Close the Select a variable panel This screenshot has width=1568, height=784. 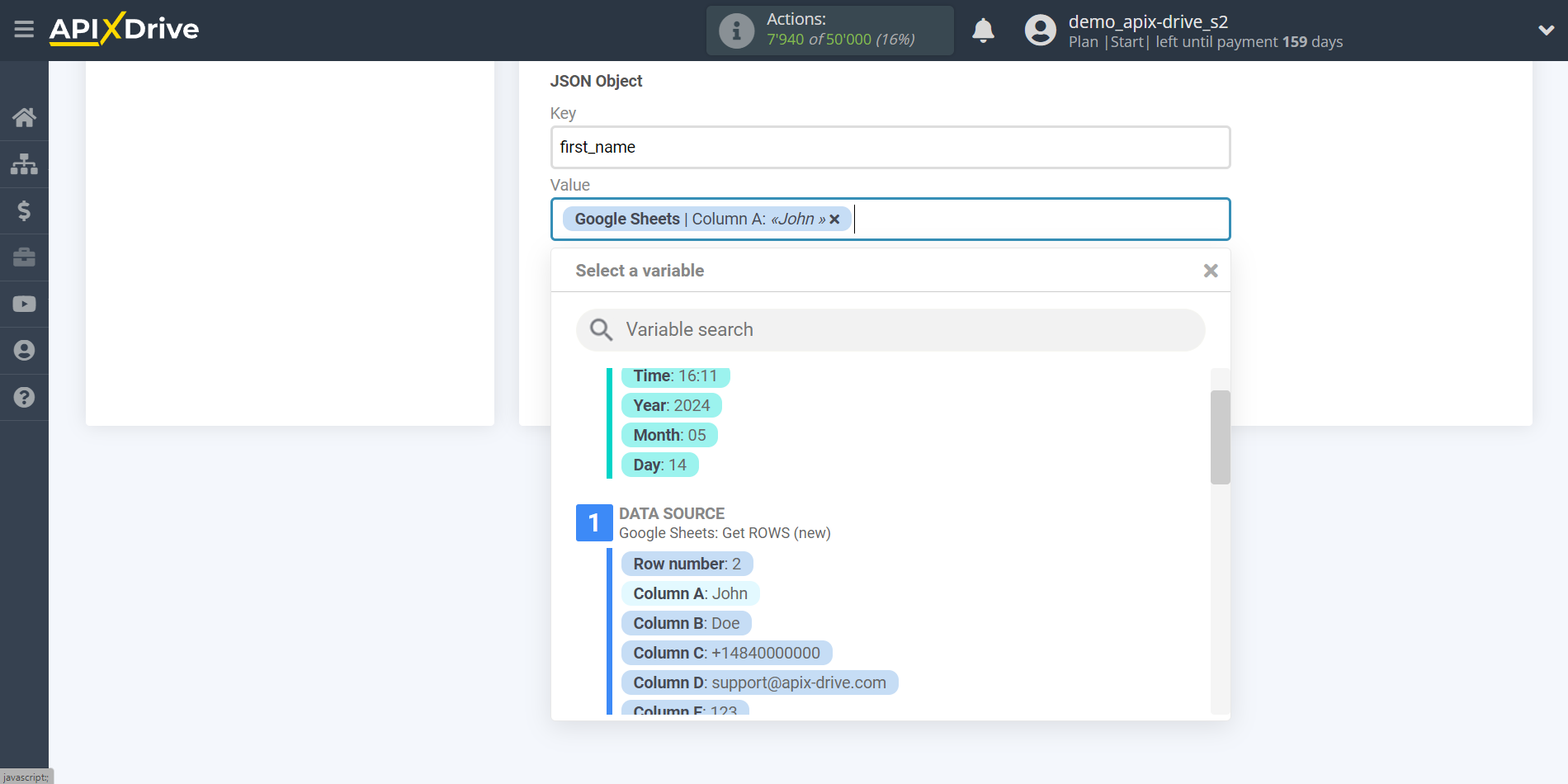pyautogui.click(x=1211, y=271)
